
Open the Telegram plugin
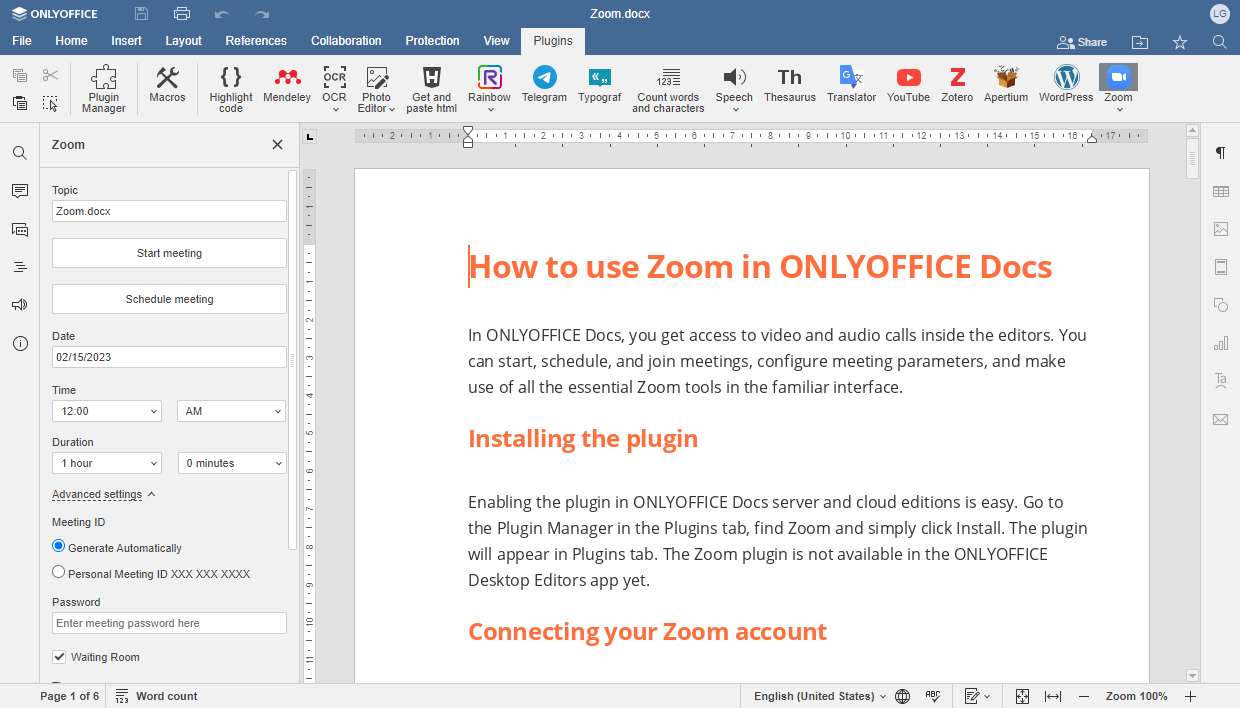click(x=544, y=84)
